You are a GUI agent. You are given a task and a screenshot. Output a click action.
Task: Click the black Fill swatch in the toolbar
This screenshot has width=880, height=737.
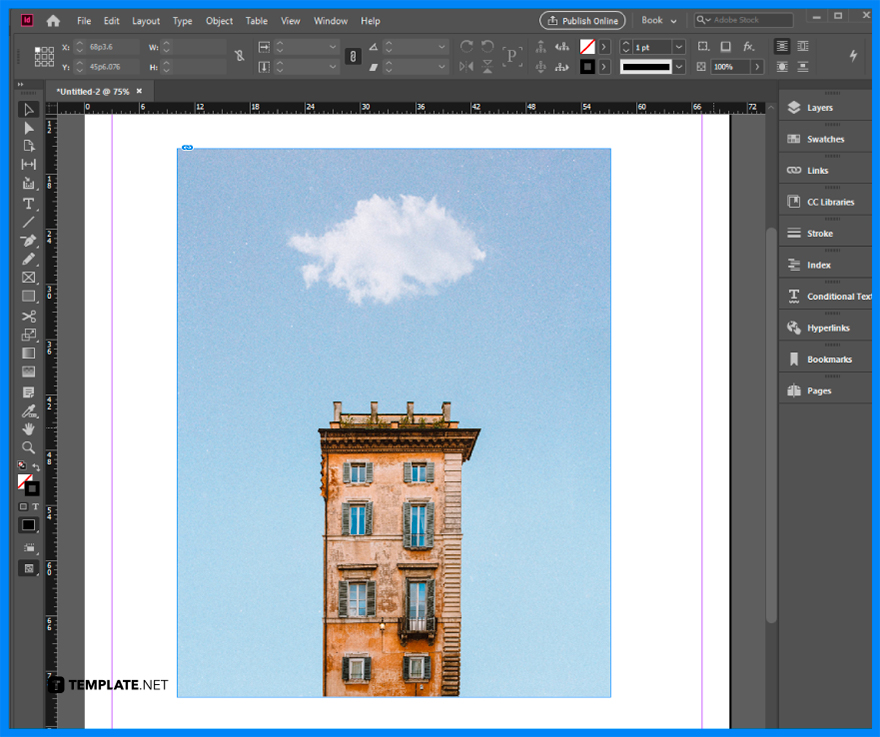click(x=29, y=525)
